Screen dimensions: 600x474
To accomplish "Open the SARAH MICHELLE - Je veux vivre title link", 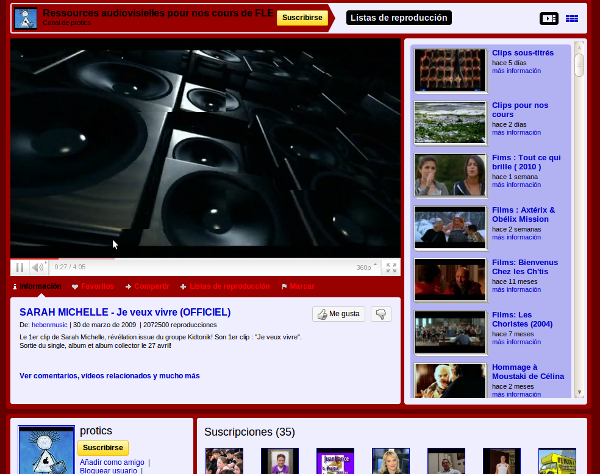I will 125,312.
